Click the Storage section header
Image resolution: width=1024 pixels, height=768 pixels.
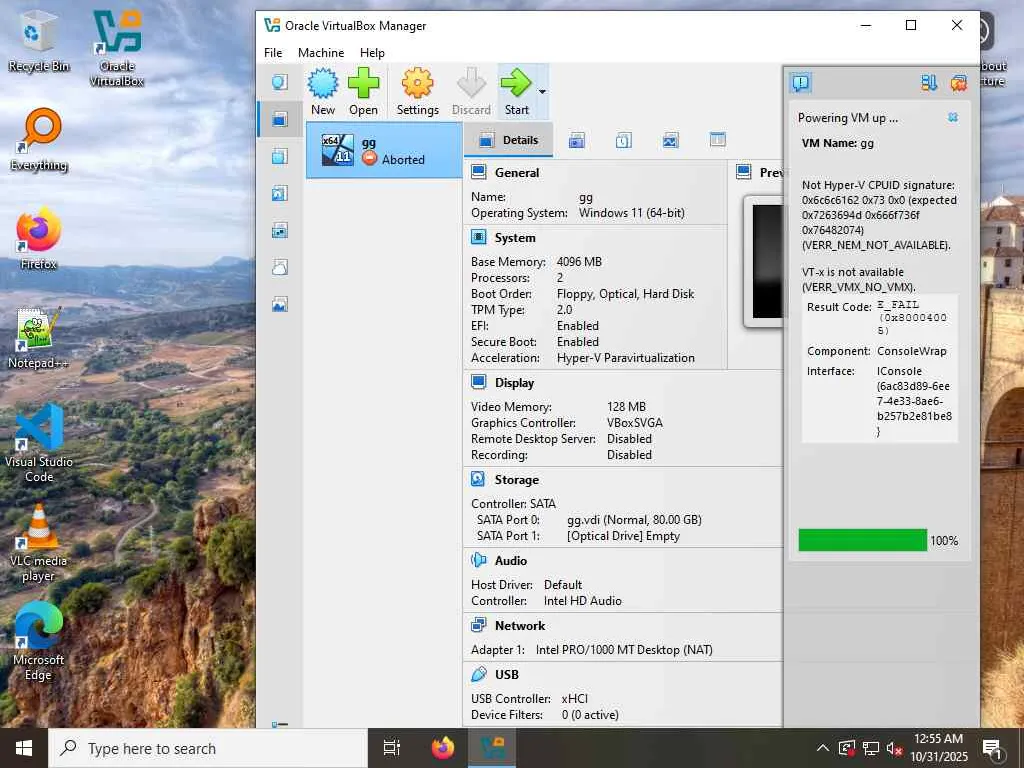517,479
